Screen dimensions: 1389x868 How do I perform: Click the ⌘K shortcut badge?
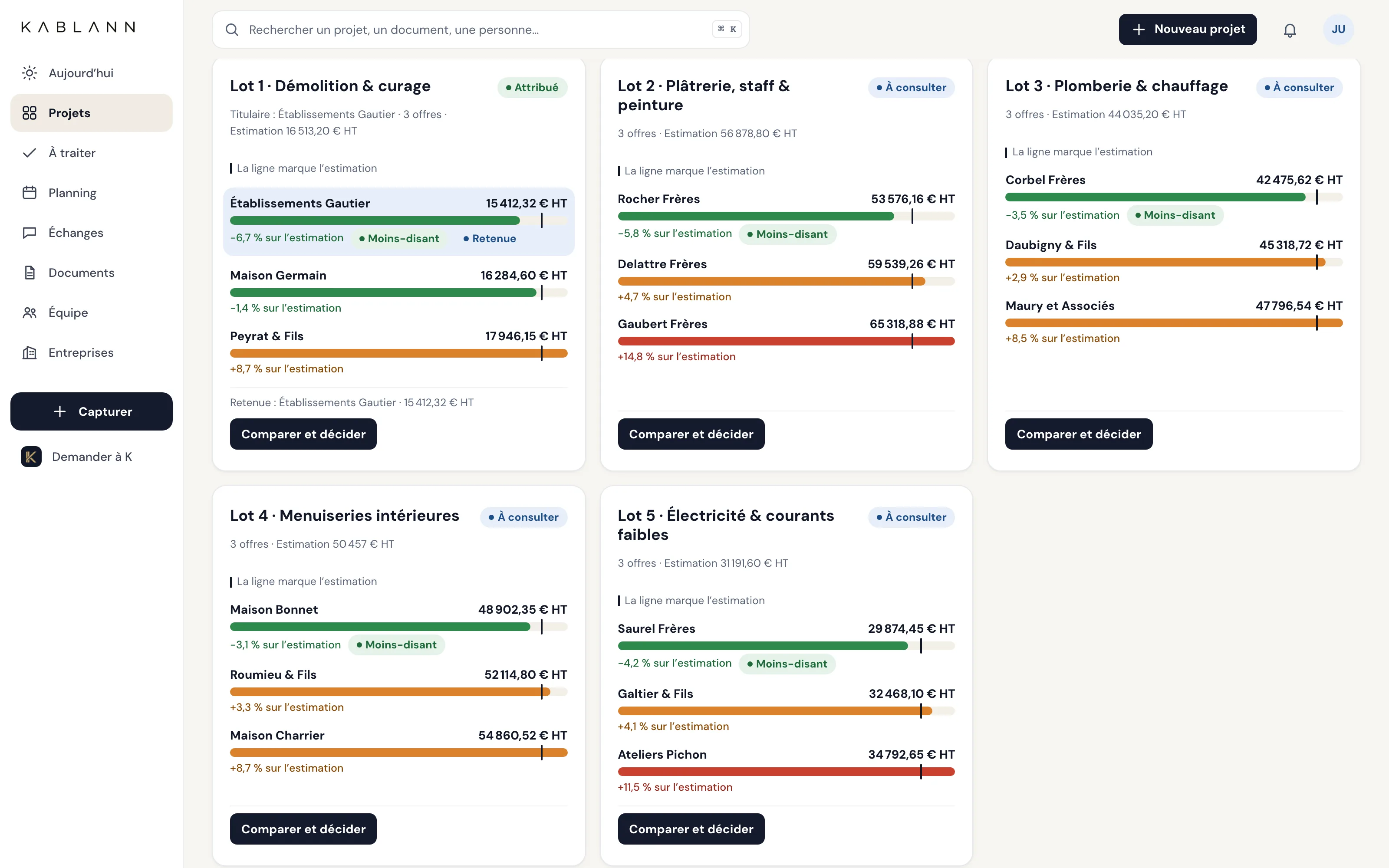727,29
